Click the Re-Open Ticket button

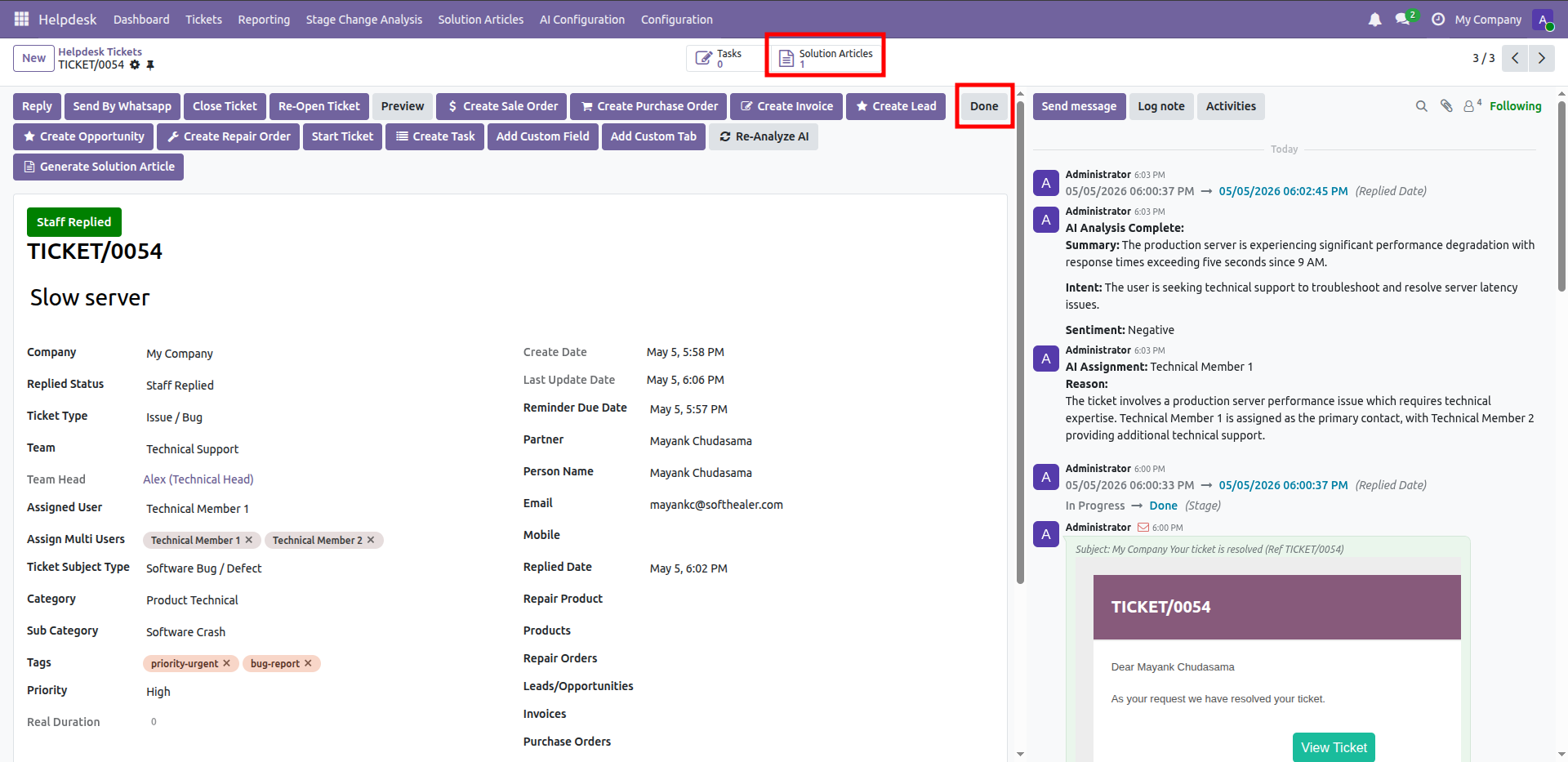pos(318,106)
